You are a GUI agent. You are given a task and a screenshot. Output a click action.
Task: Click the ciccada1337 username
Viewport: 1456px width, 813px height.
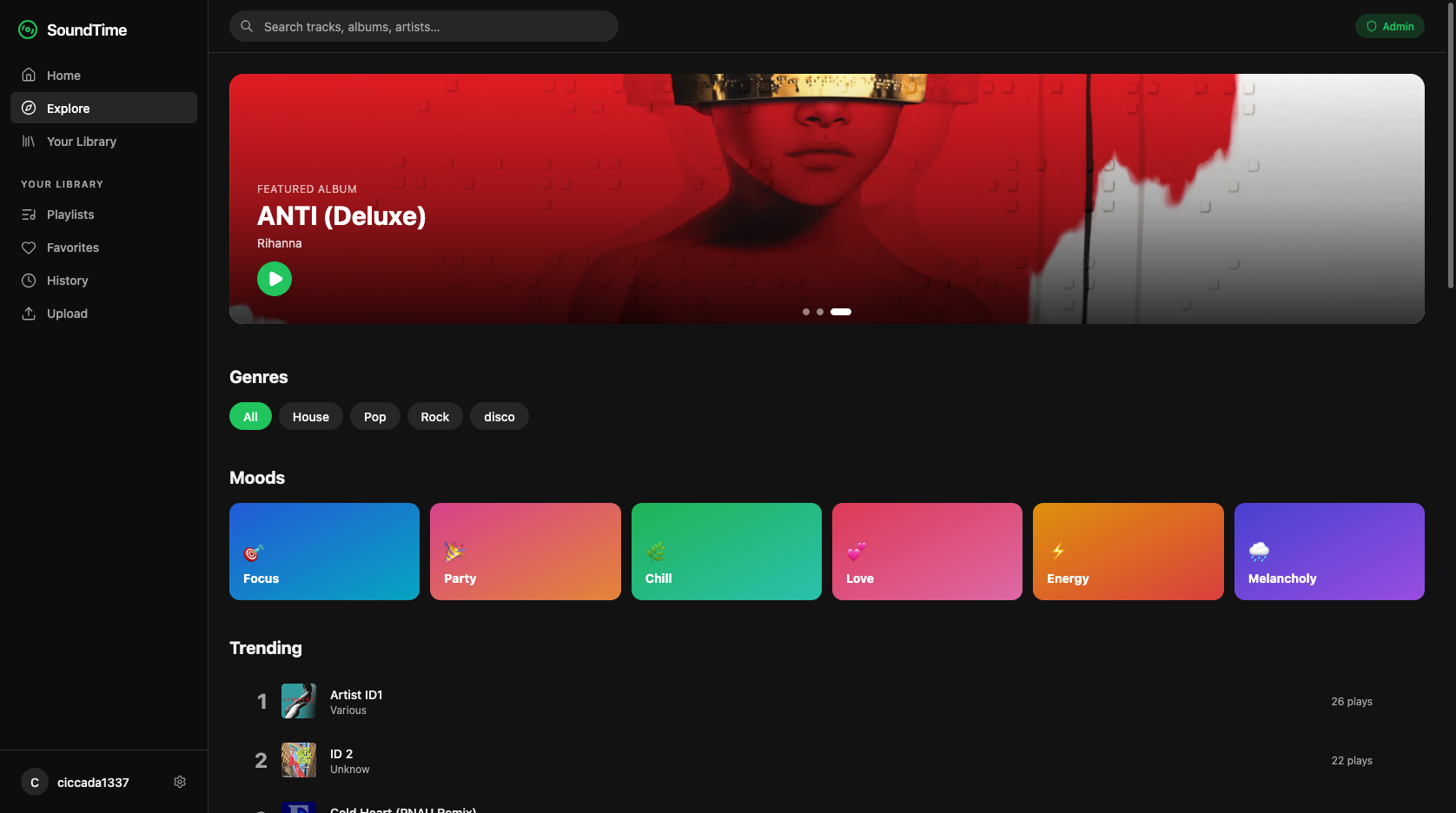coord(93,782)
